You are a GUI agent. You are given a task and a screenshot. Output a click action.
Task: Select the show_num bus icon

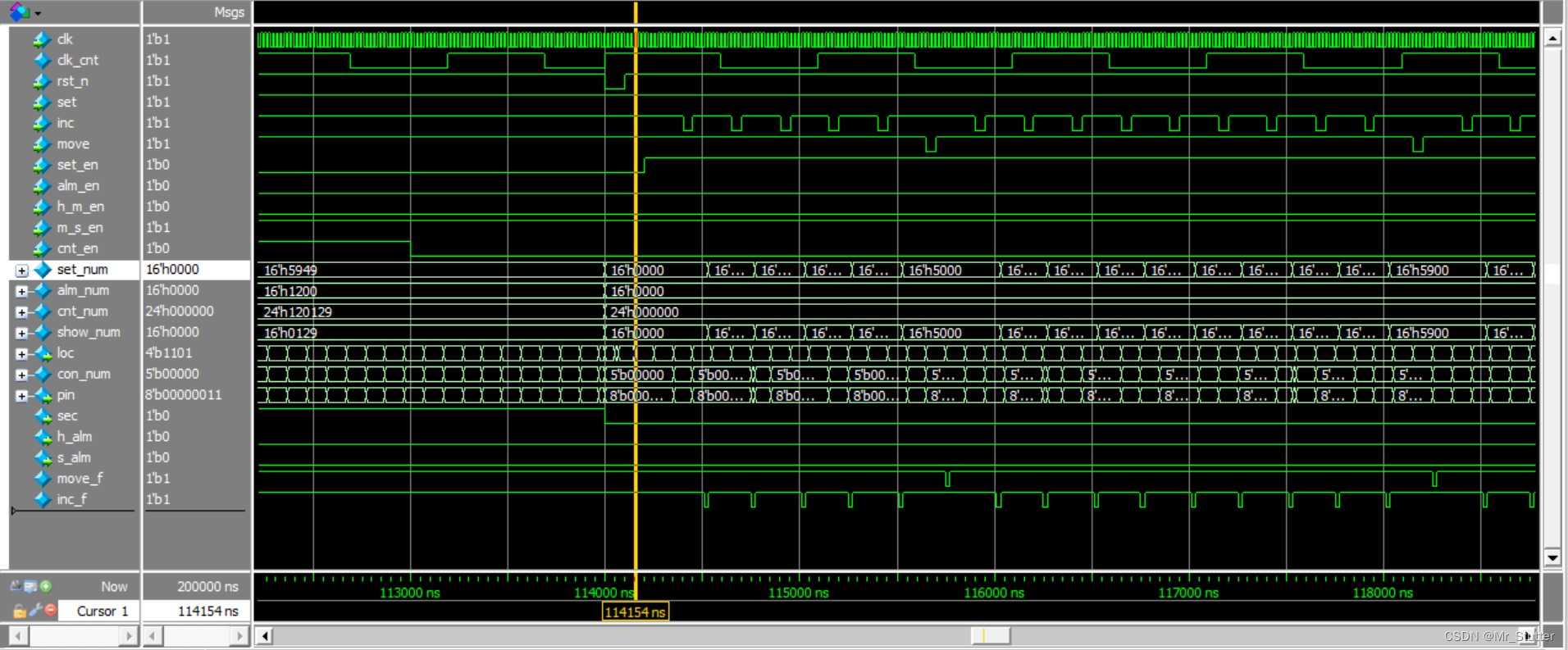click(43, 333)
